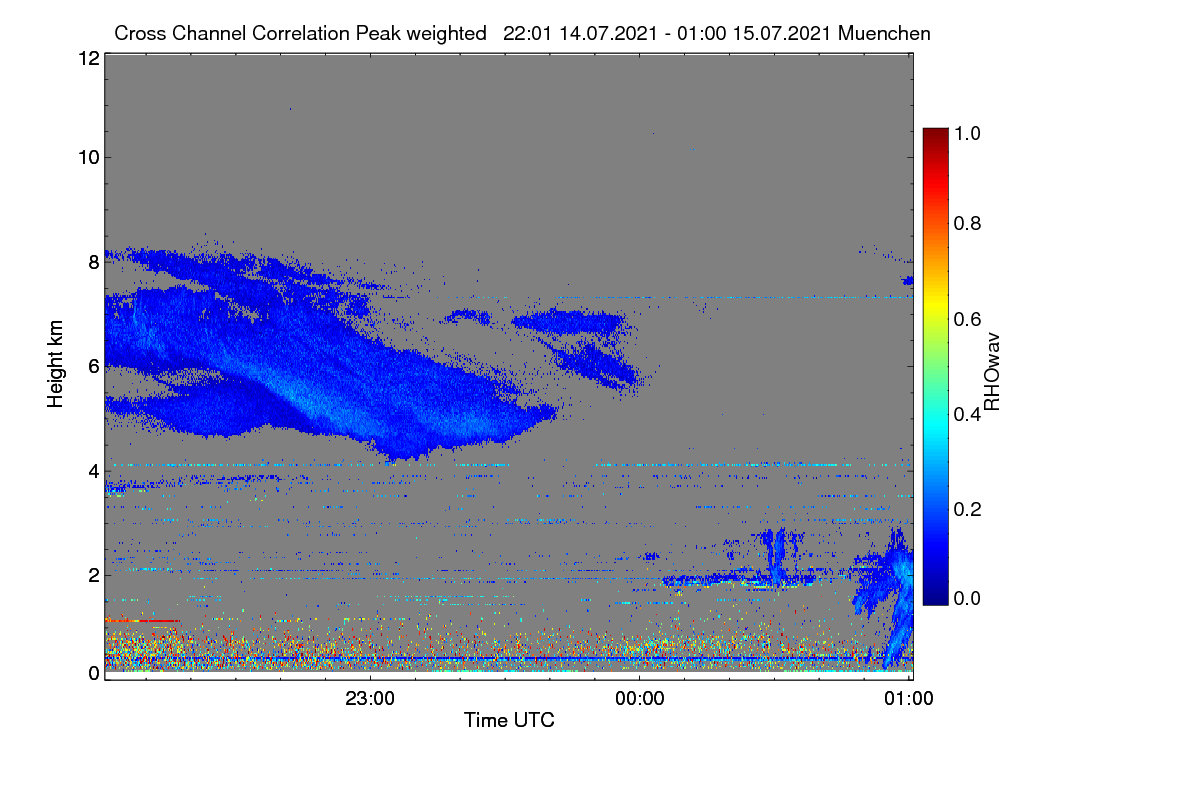
Task: Click the '10' height axis label
Action: [88, 157]
